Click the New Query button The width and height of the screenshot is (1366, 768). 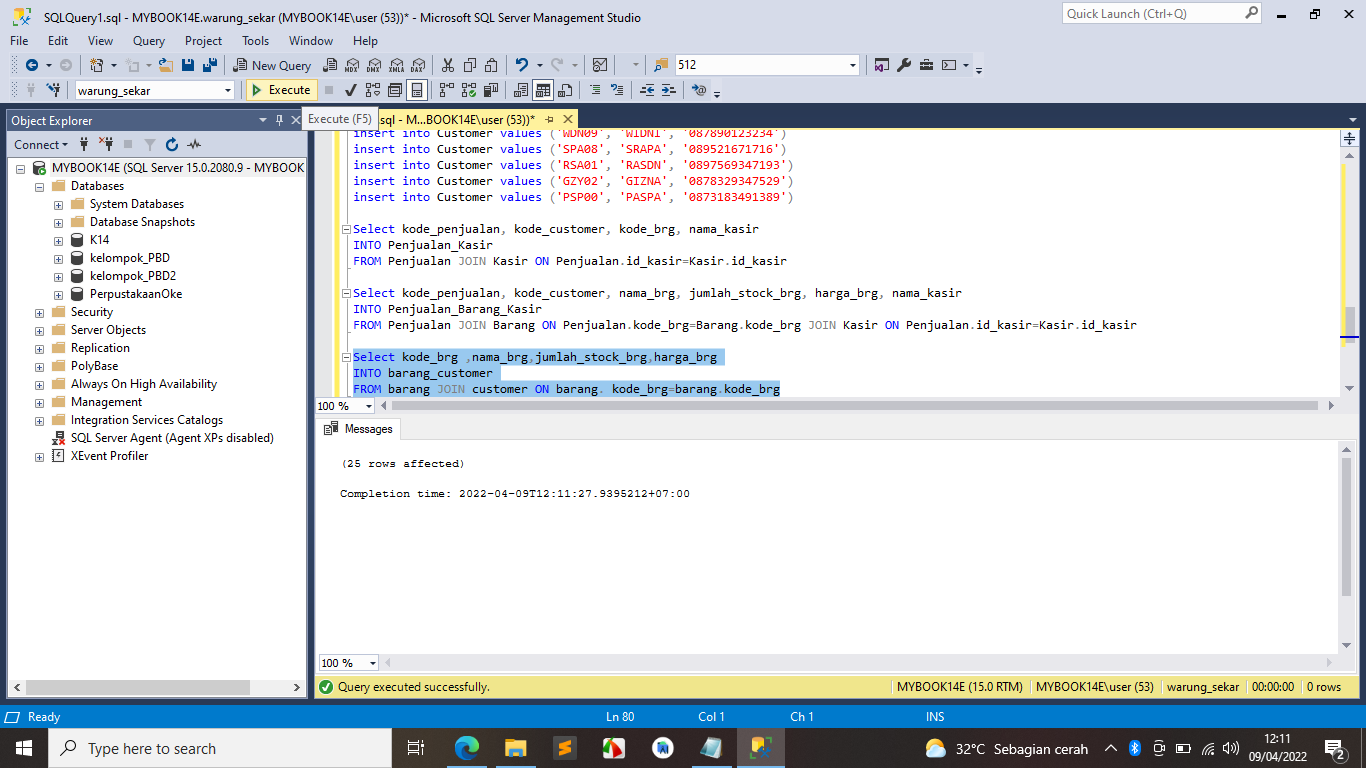[273, 65]
